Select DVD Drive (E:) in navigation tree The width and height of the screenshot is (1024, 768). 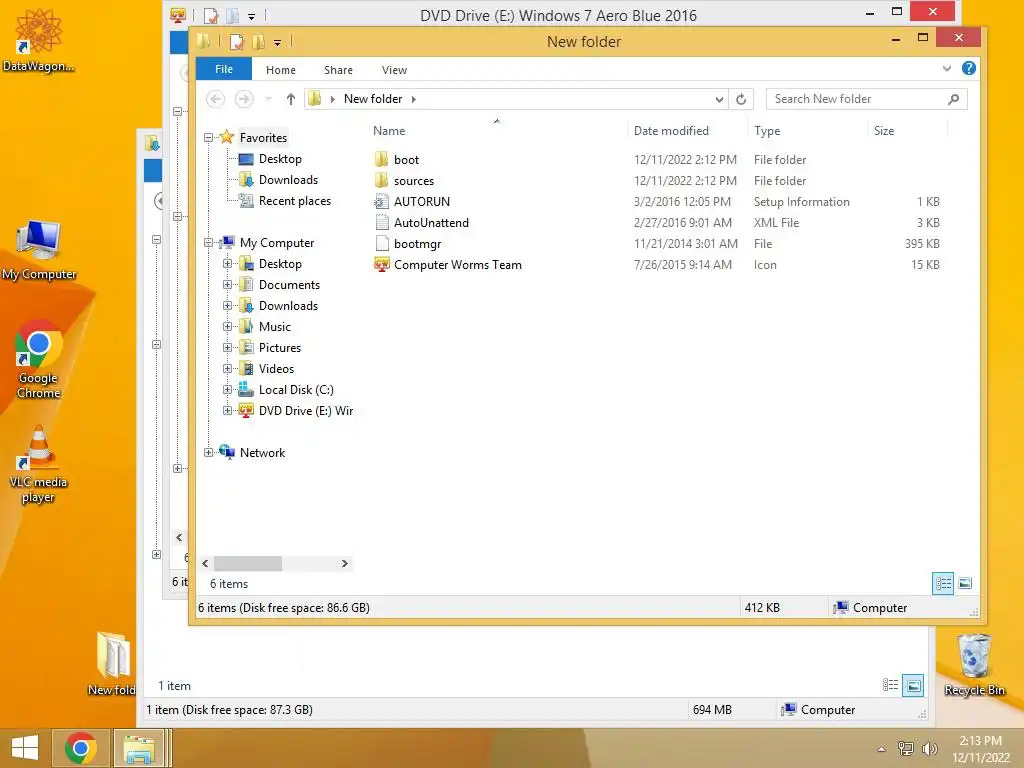pos(306,411)
